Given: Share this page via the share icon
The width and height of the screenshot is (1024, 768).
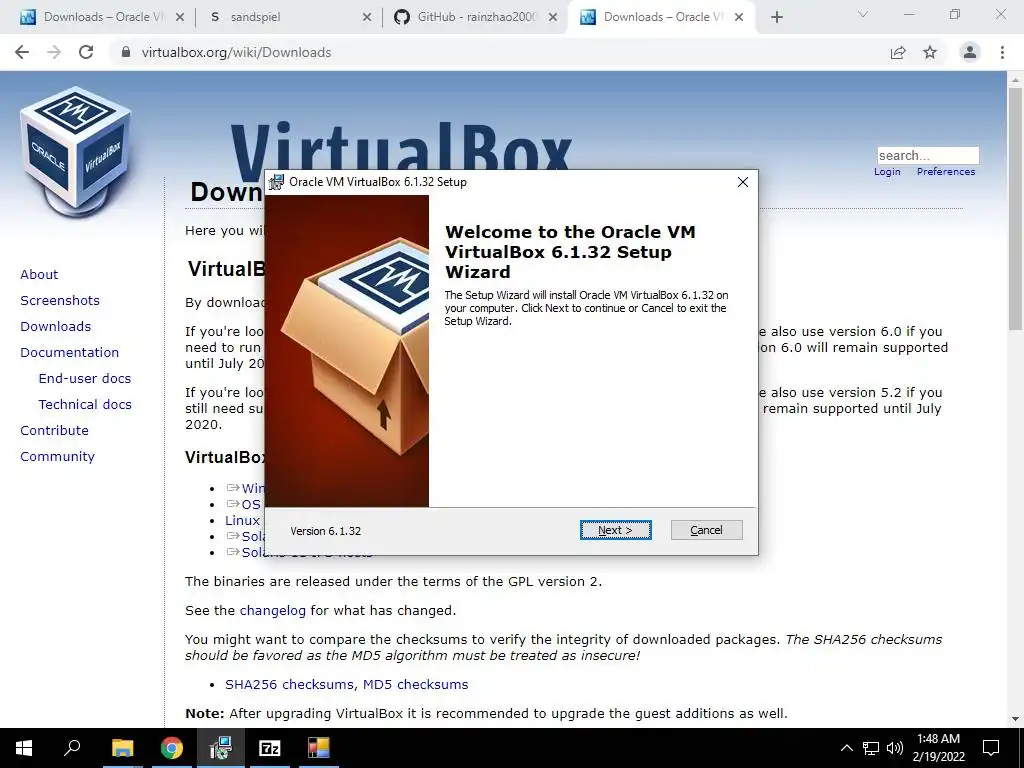Looking at the screenshot, I should pyautogui.click(x=898, y=52).
